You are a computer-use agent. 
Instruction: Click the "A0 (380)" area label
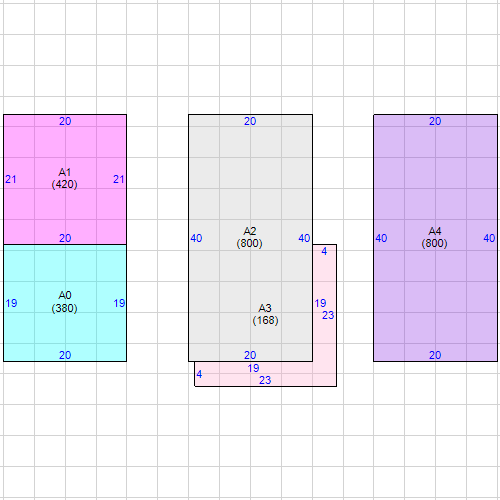click(65, 302)
